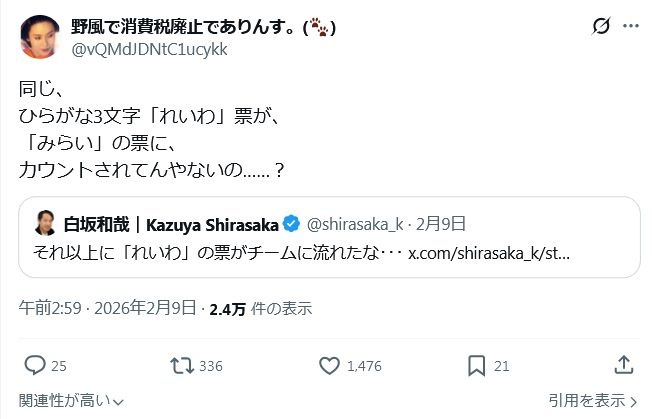Click the share upload icon
The image size is (652, 419).
tap(623, 366)
